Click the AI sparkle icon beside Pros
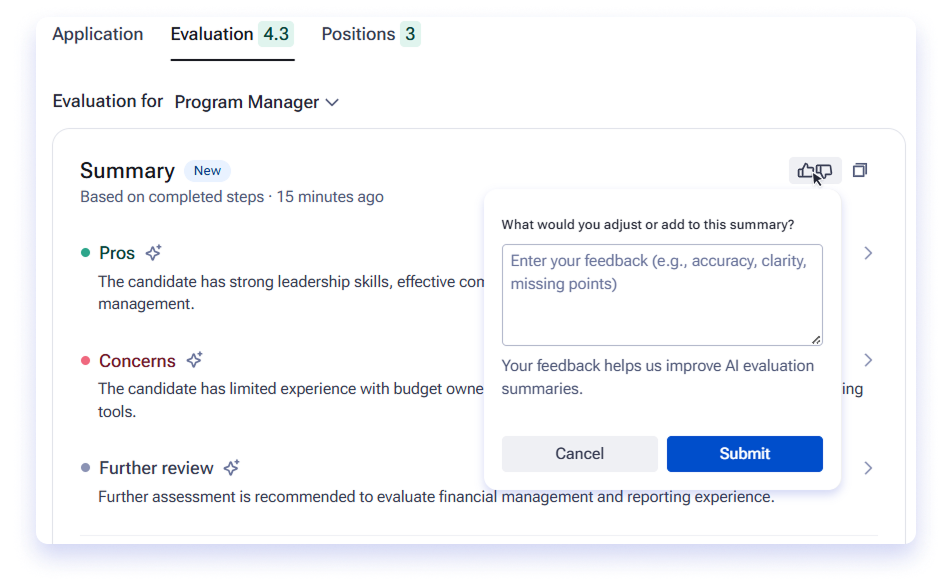Image resolution: width=952 pixels, height=586 pixels. pyautogui.click(x=154, y=253)
